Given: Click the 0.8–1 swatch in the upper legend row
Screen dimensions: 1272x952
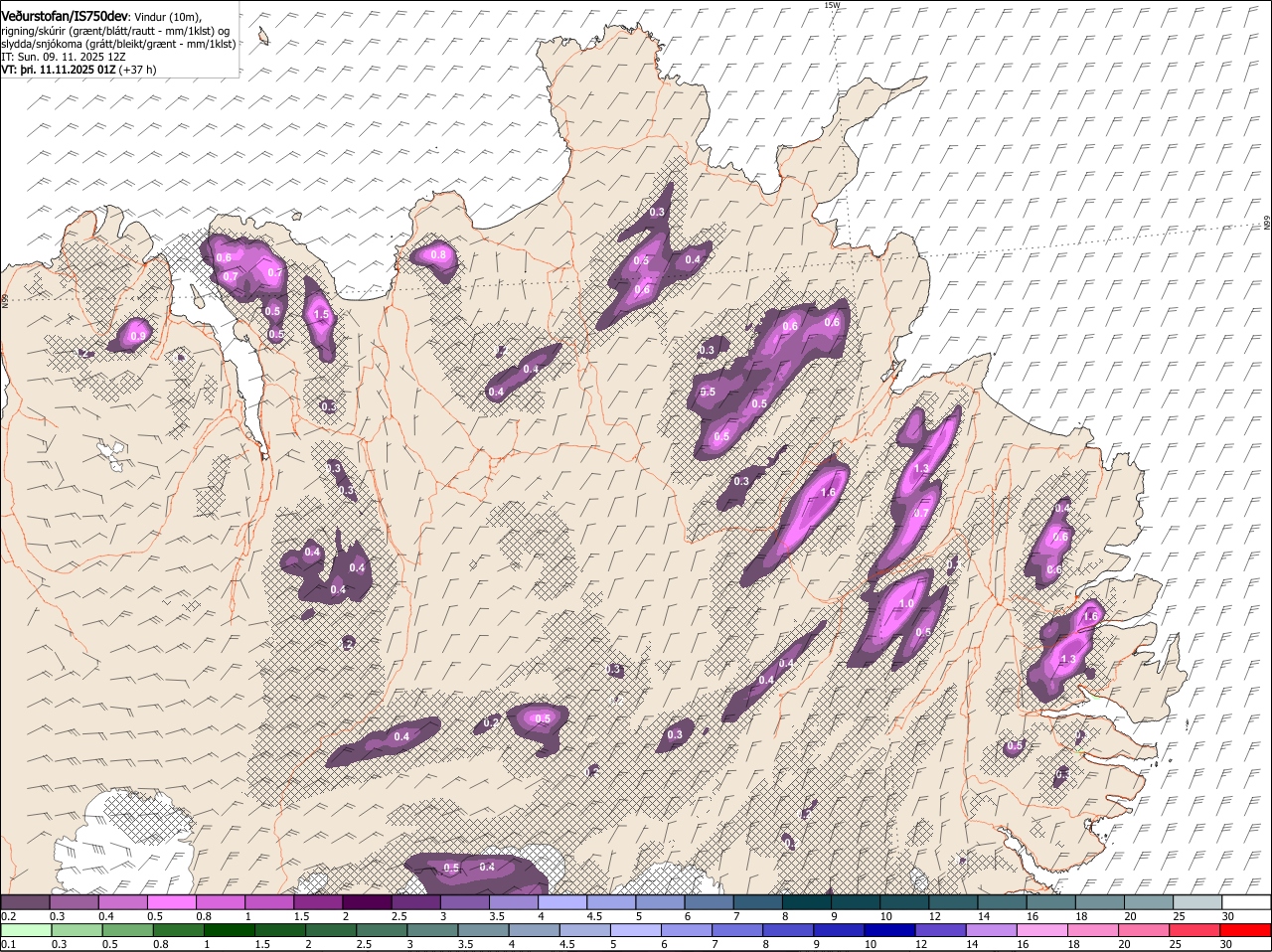Looking at the screenshot, I should tap(221, 901).
